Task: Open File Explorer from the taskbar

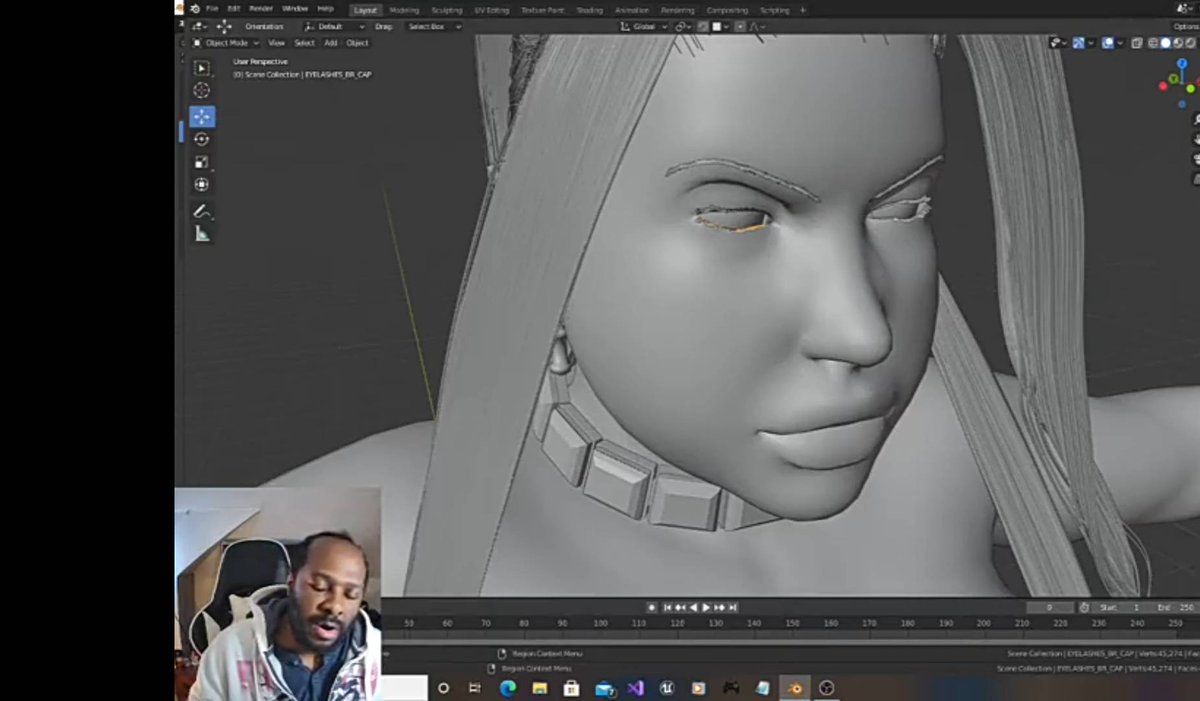Action: click(539, 688)
